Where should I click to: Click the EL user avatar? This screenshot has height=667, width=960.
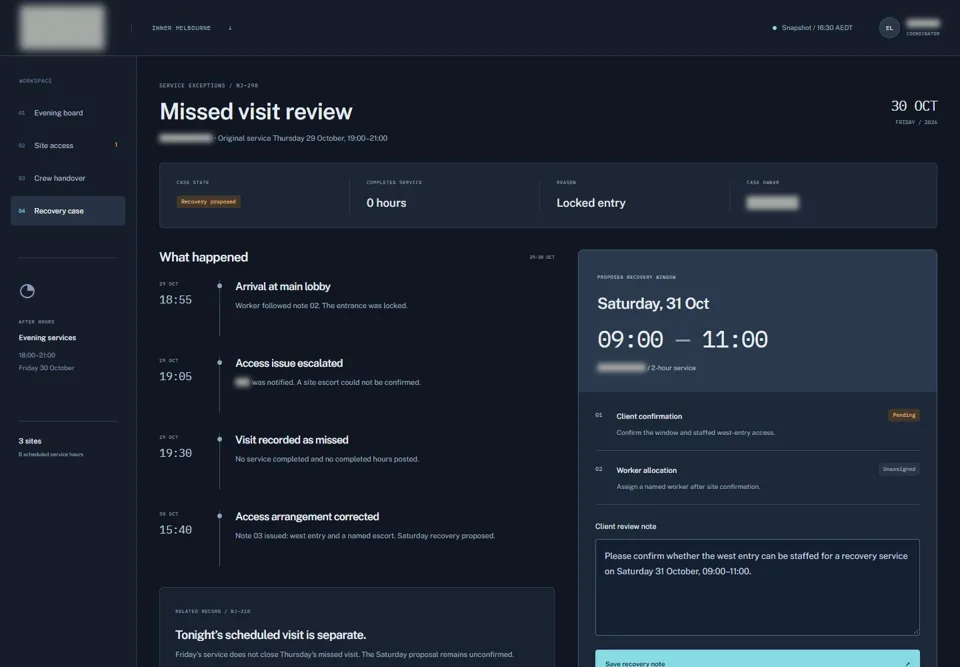click(889, 28)
